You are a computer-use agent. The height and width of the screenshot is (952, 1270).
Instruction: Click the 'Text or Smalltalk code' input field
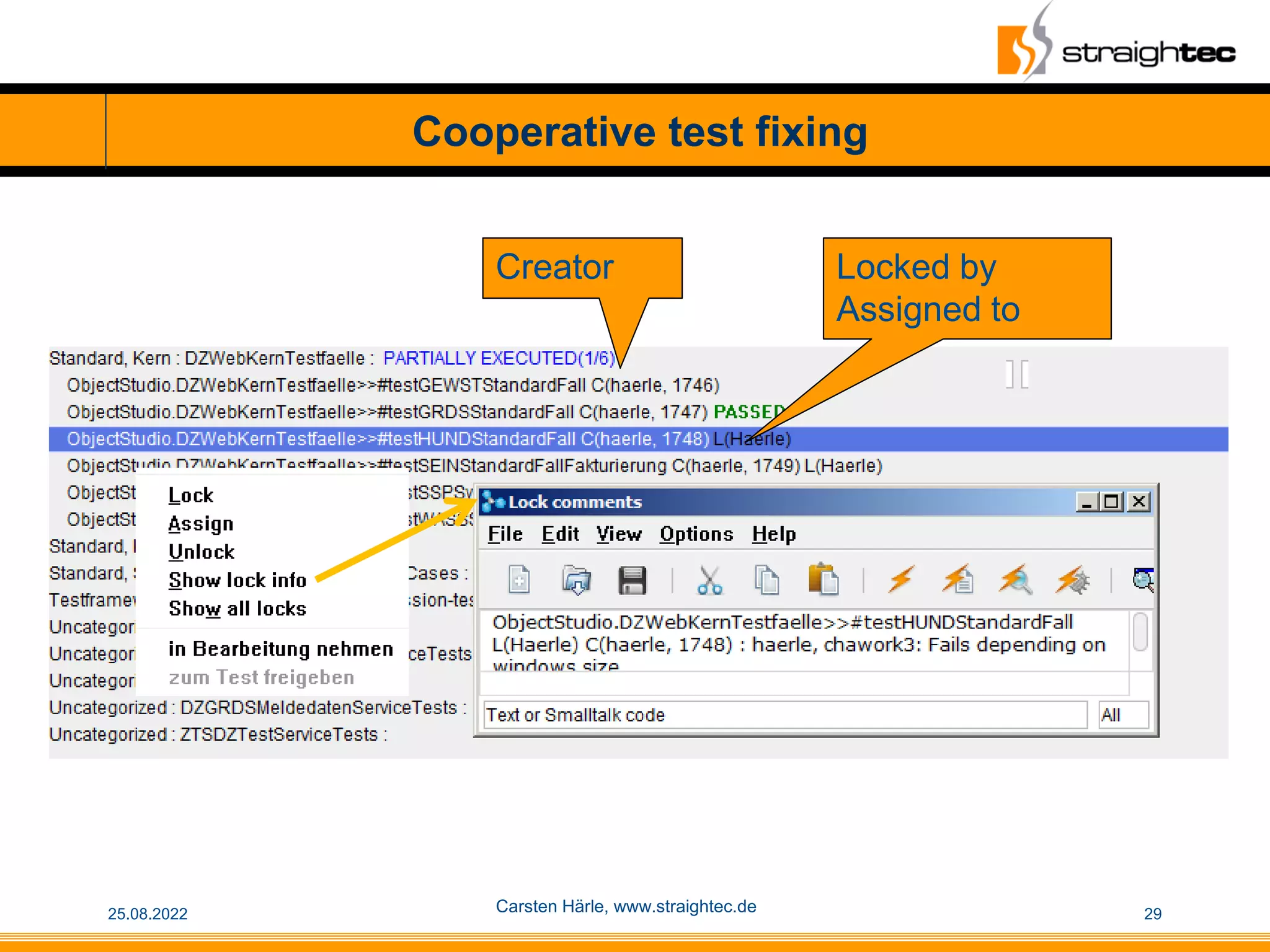[785, 715]
